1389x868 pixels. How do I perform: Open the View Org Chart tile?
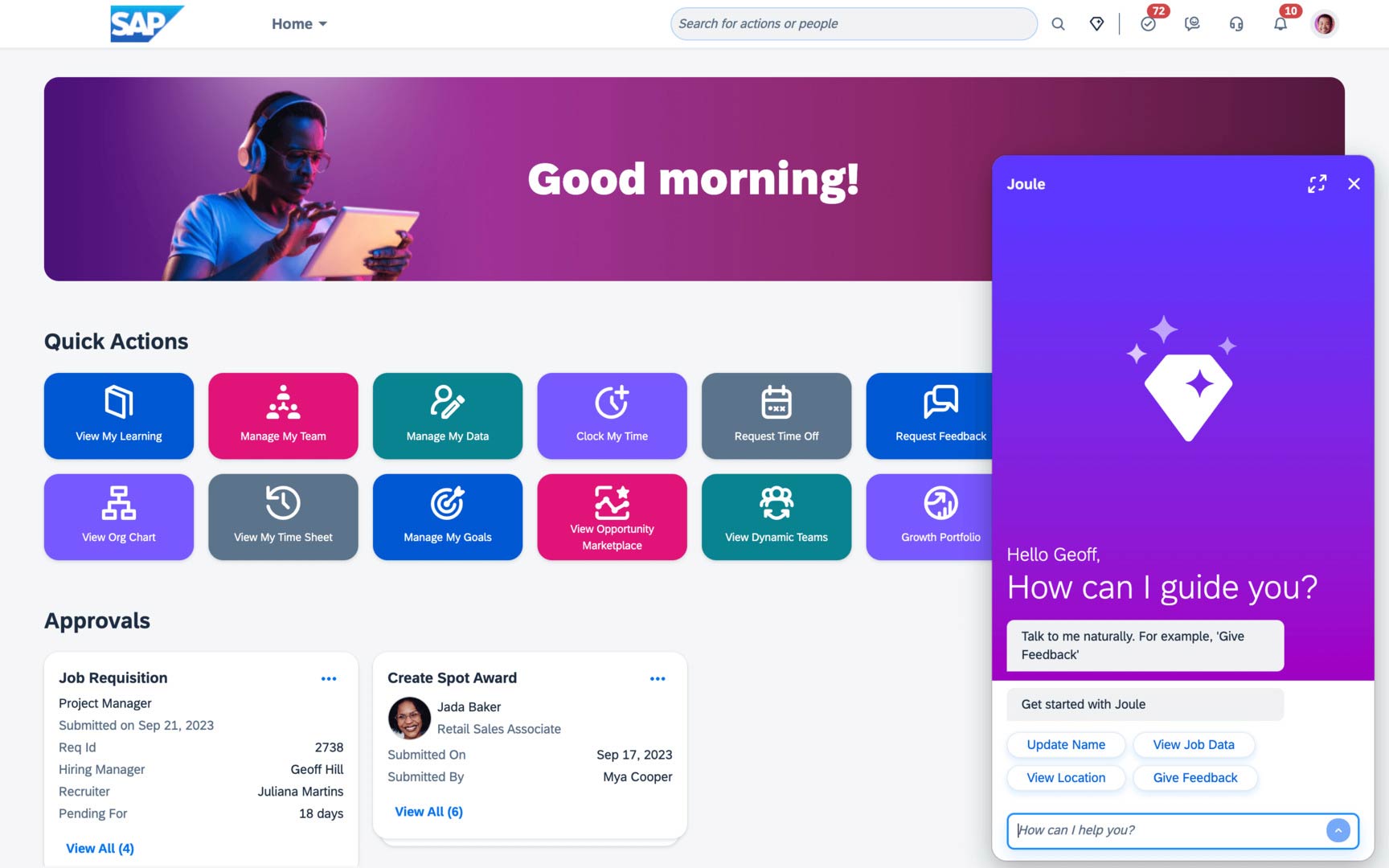(119, 517)
